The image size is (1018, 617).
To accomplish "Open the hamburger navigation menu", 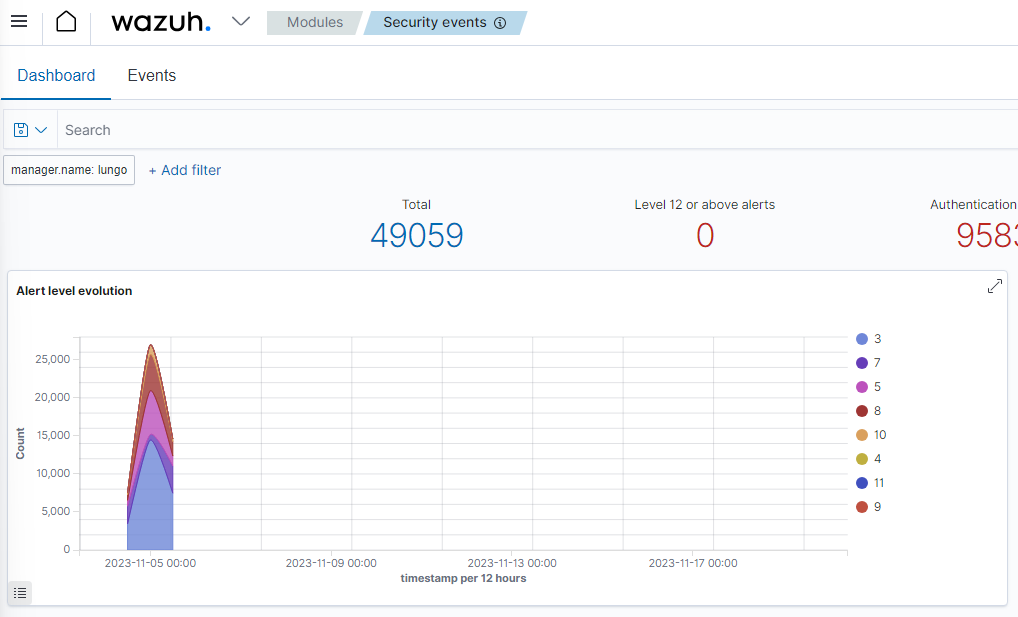I will tap(19, 21).
